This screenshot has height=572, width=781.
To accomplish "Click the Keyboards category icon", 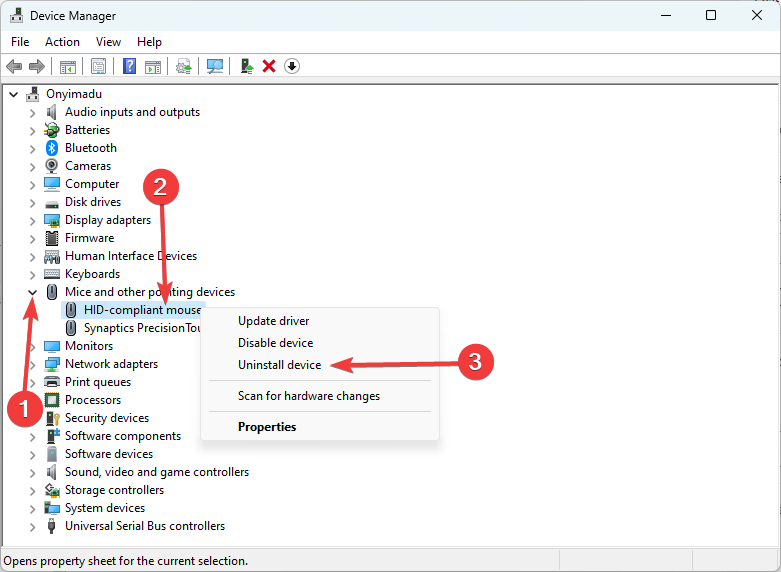I will click(x=52, y=274).
